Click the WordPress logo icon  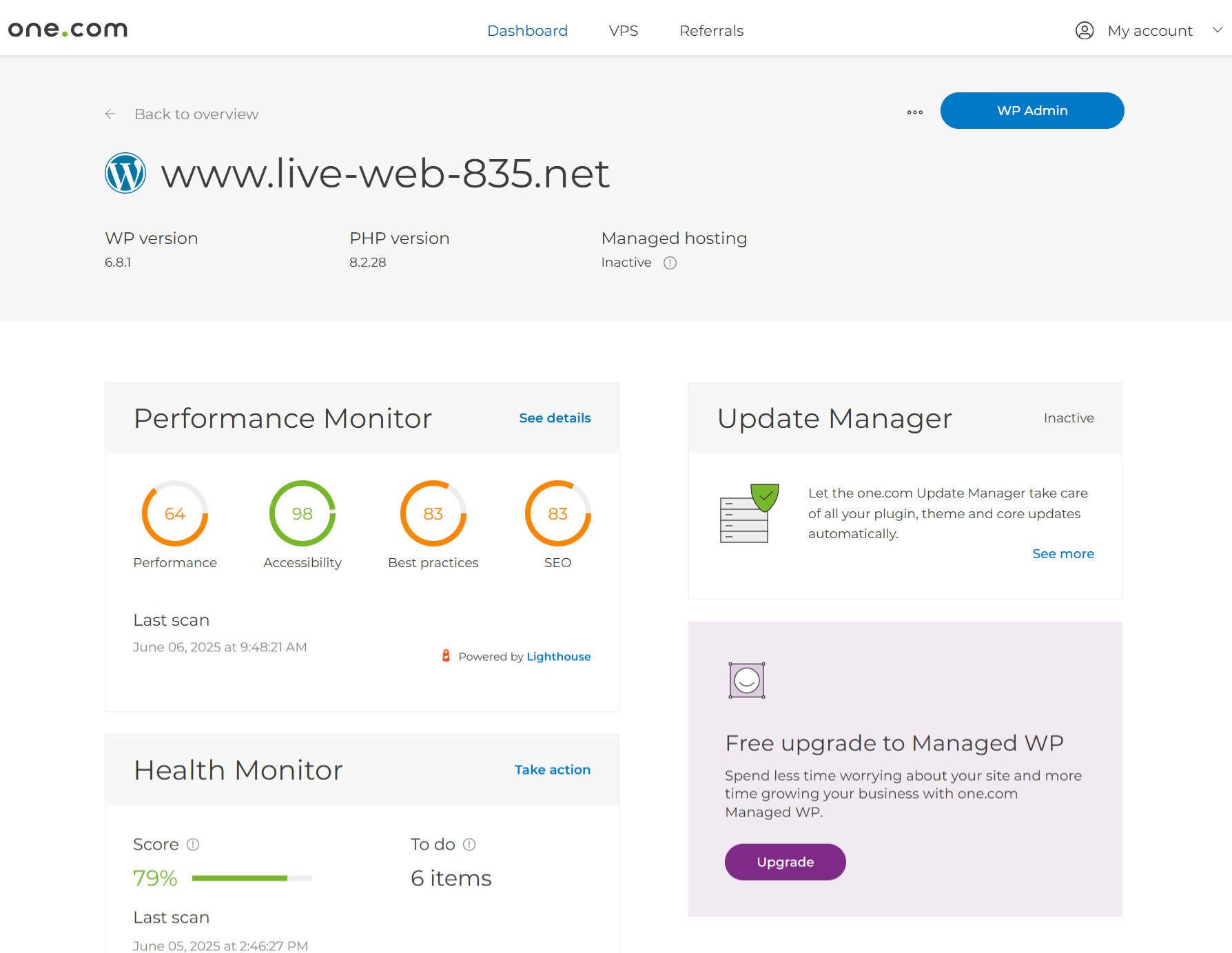[x=125, y=173]
